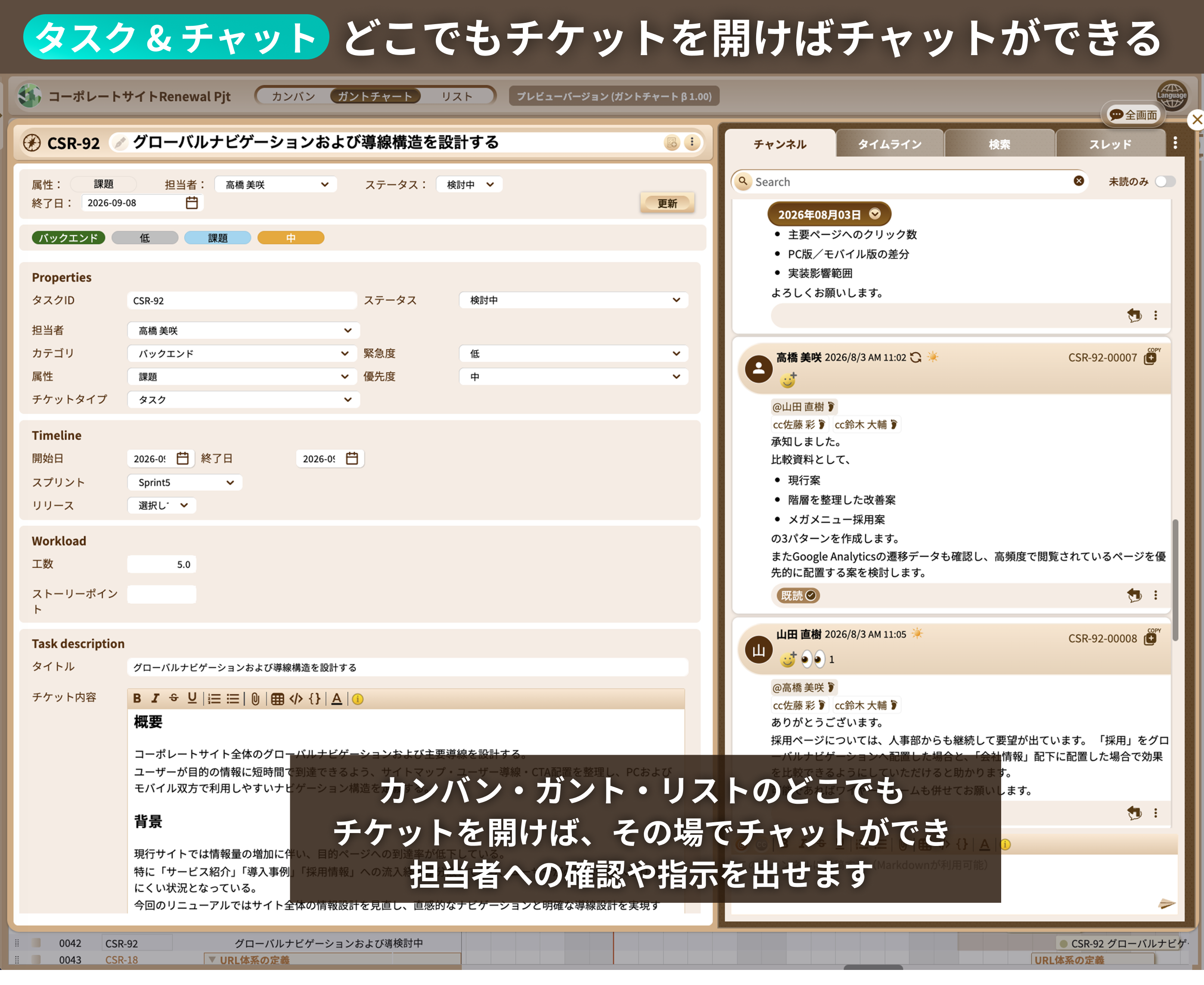Switch to ガントチャート view
The image size is (1204, 985).
tap(375, 96)
